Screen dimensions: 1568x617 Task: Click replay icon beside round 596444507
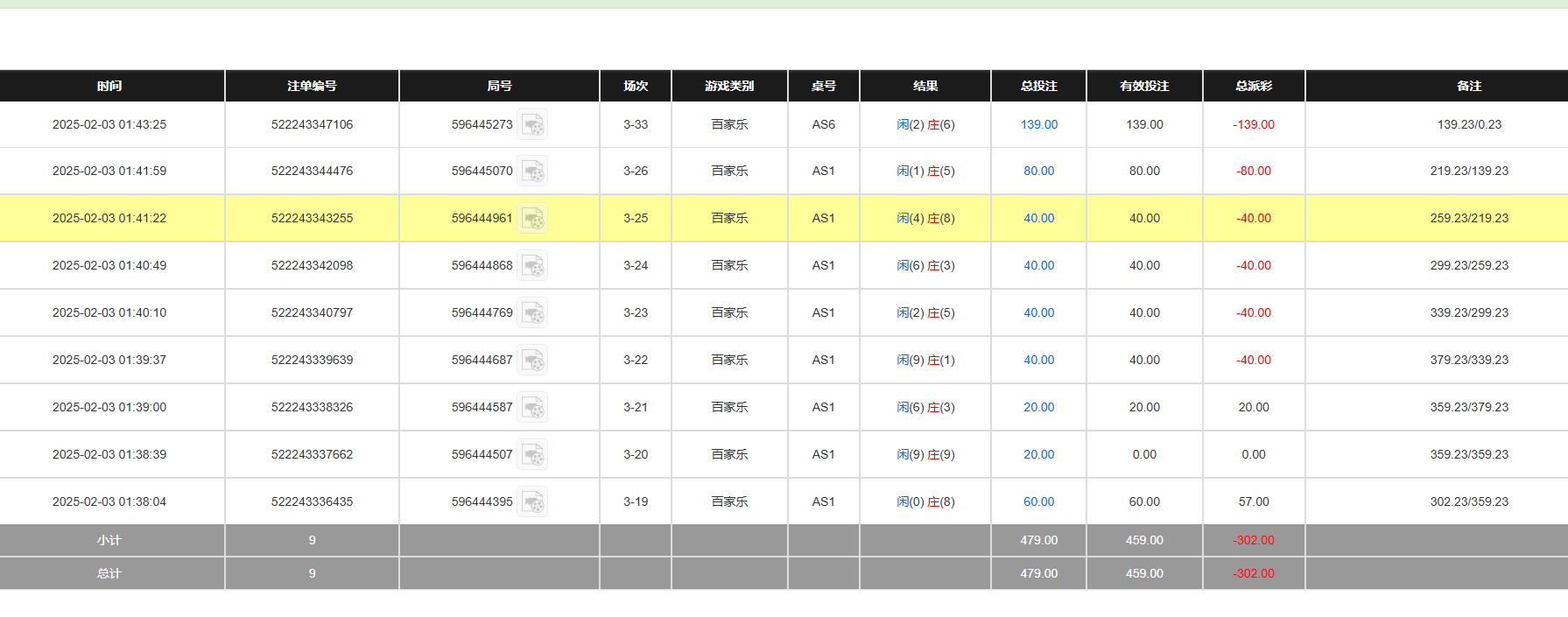[x=532, y=455]
